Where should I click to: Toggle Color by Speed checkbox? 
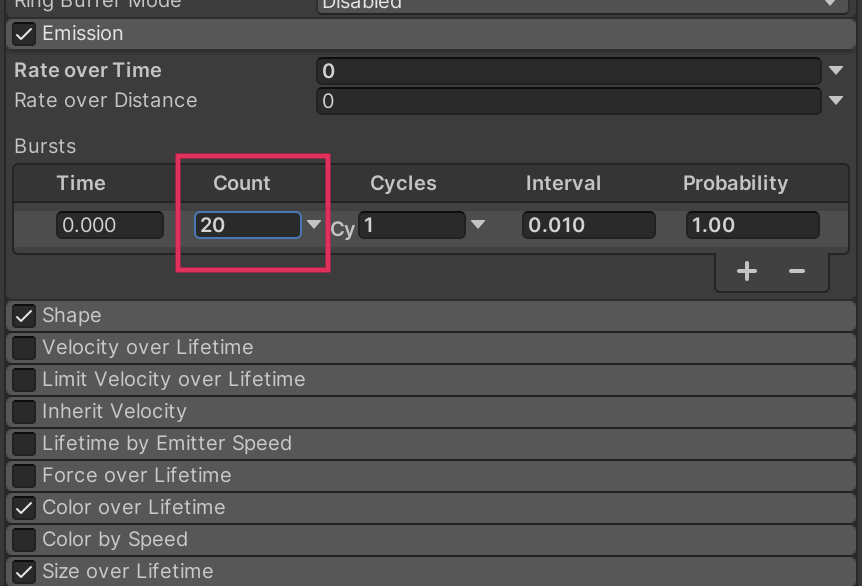click(x=24, y=540)
